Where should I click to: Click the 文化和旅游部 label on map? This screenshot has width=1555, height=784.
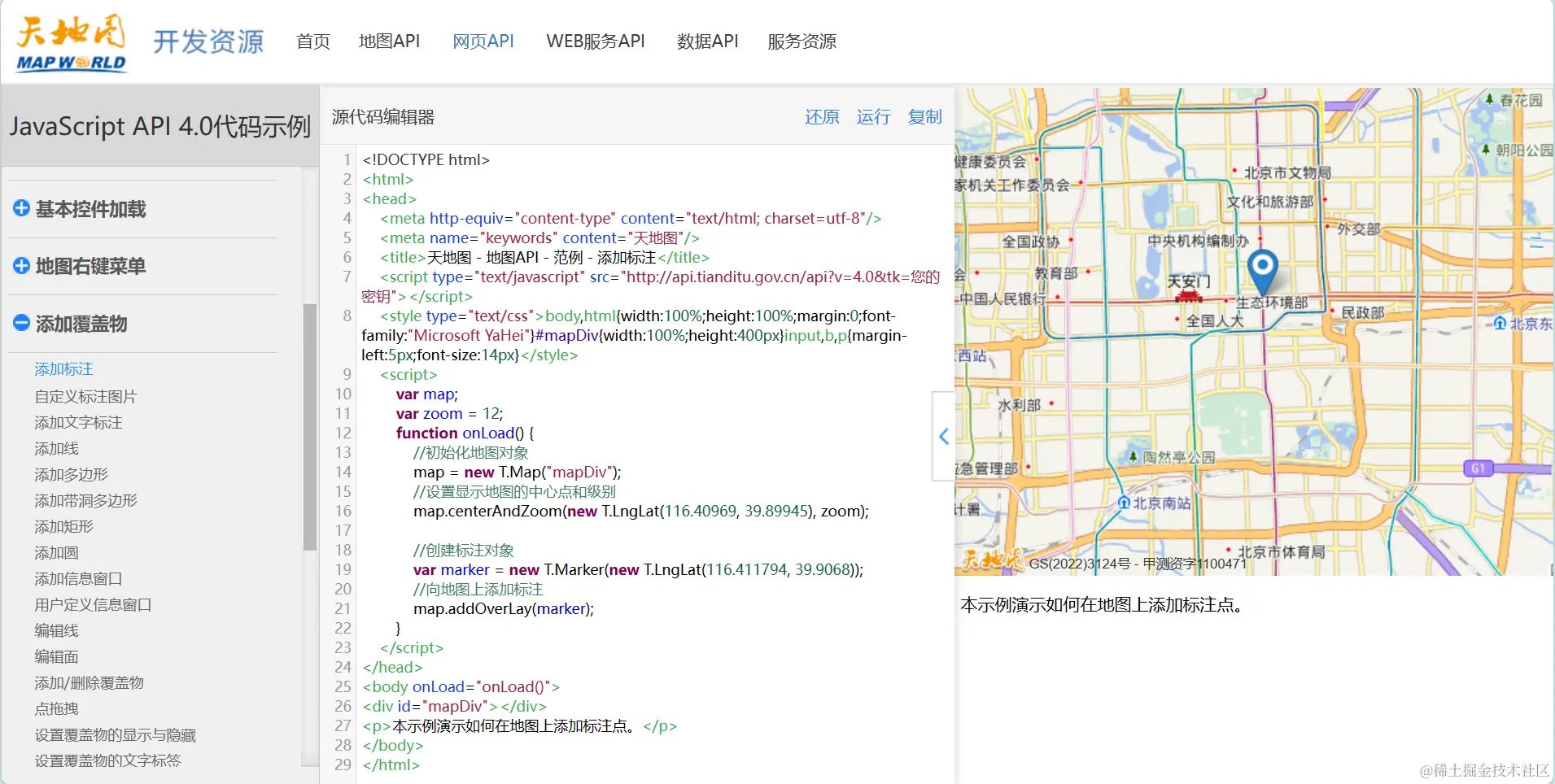click(x=1270, y=202)
